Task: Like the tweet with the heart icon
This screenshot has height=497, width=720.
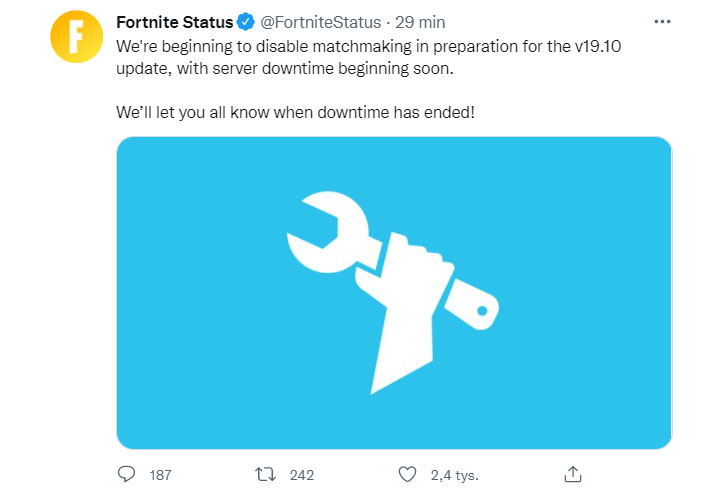Action: tap(406, 474)
